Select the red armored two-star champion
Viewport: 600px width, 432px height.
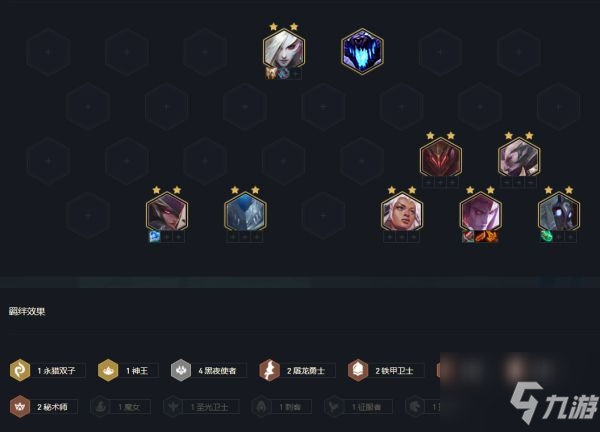441,159
